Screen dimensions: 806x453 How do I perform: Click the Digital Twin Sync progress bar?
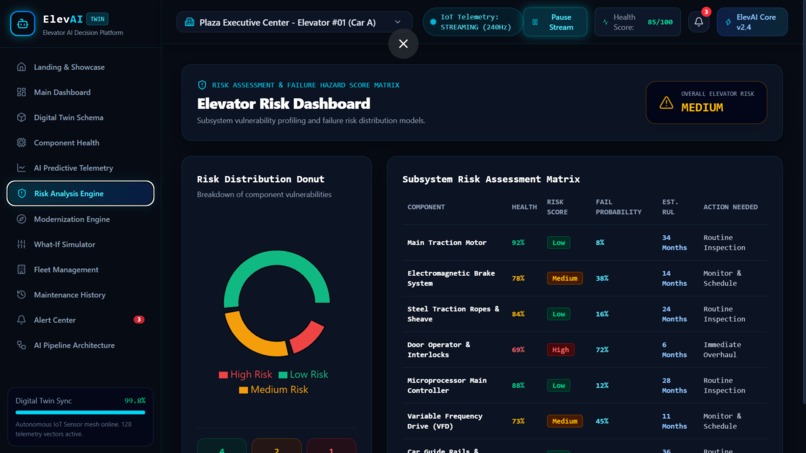[80, 412]
